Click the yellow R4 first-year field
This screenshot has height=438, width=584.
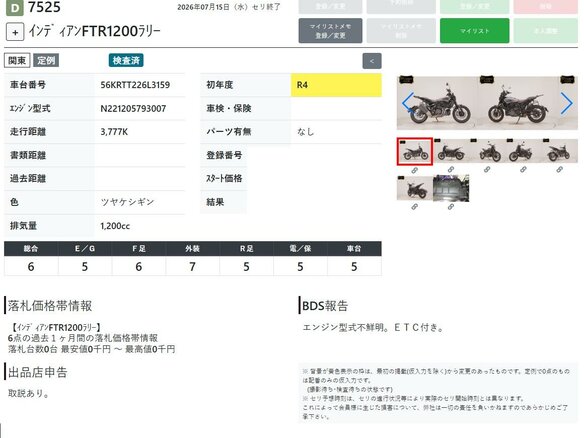click(336, 85)
